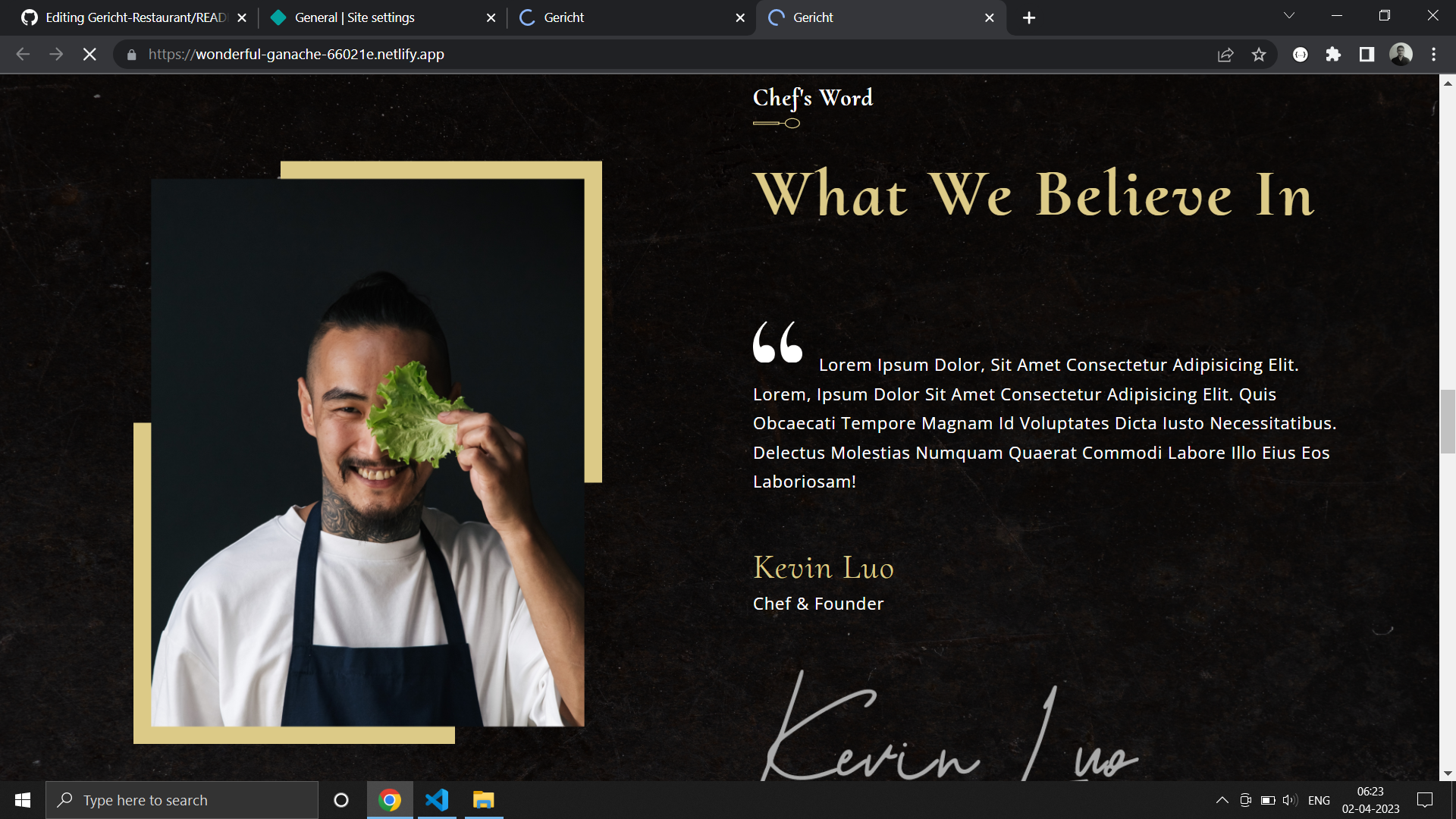The height and width of the screenshot is (819, 1456).
Task: Open Visual Studio Code from taskbar
Action: click(437, 800)
